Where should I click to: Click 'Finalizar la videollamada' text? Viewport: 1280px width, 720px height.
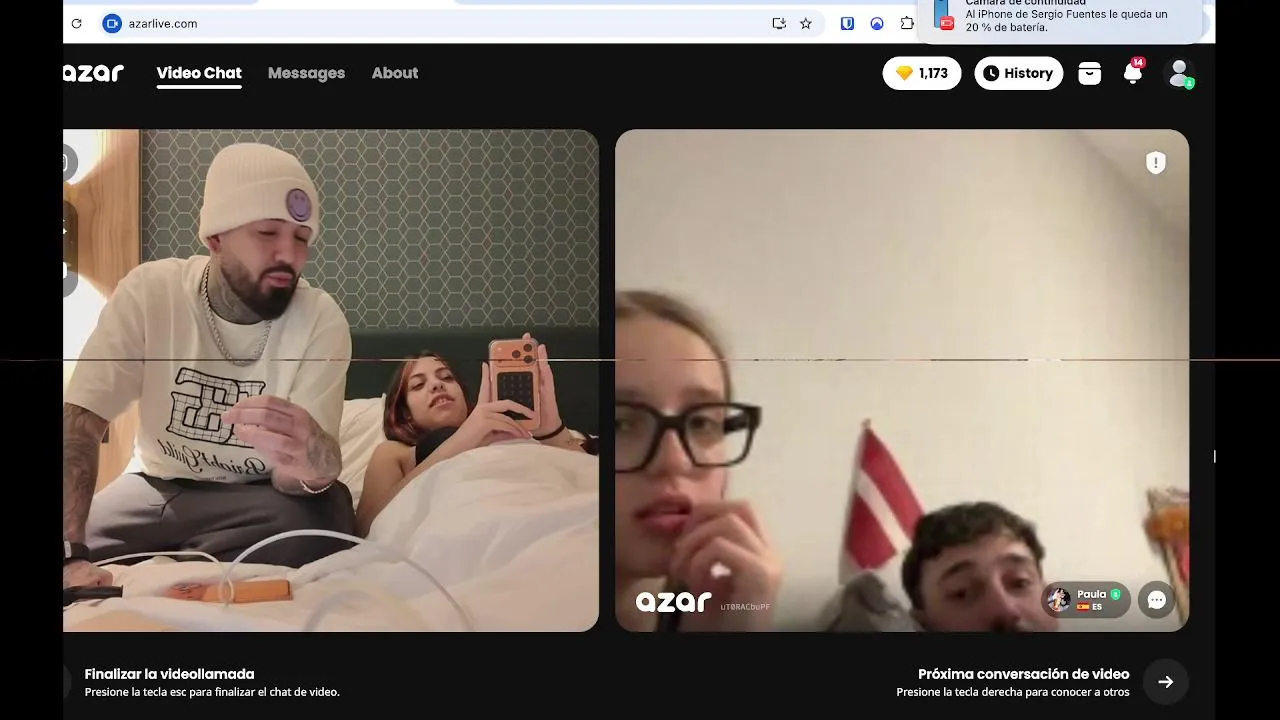[x=169, y=674]
